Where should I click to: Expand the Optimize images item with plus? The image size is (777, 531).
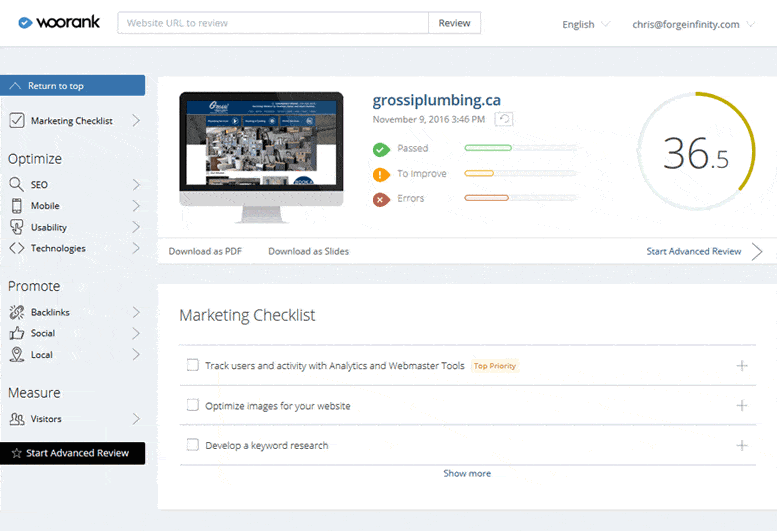point(742,405)
